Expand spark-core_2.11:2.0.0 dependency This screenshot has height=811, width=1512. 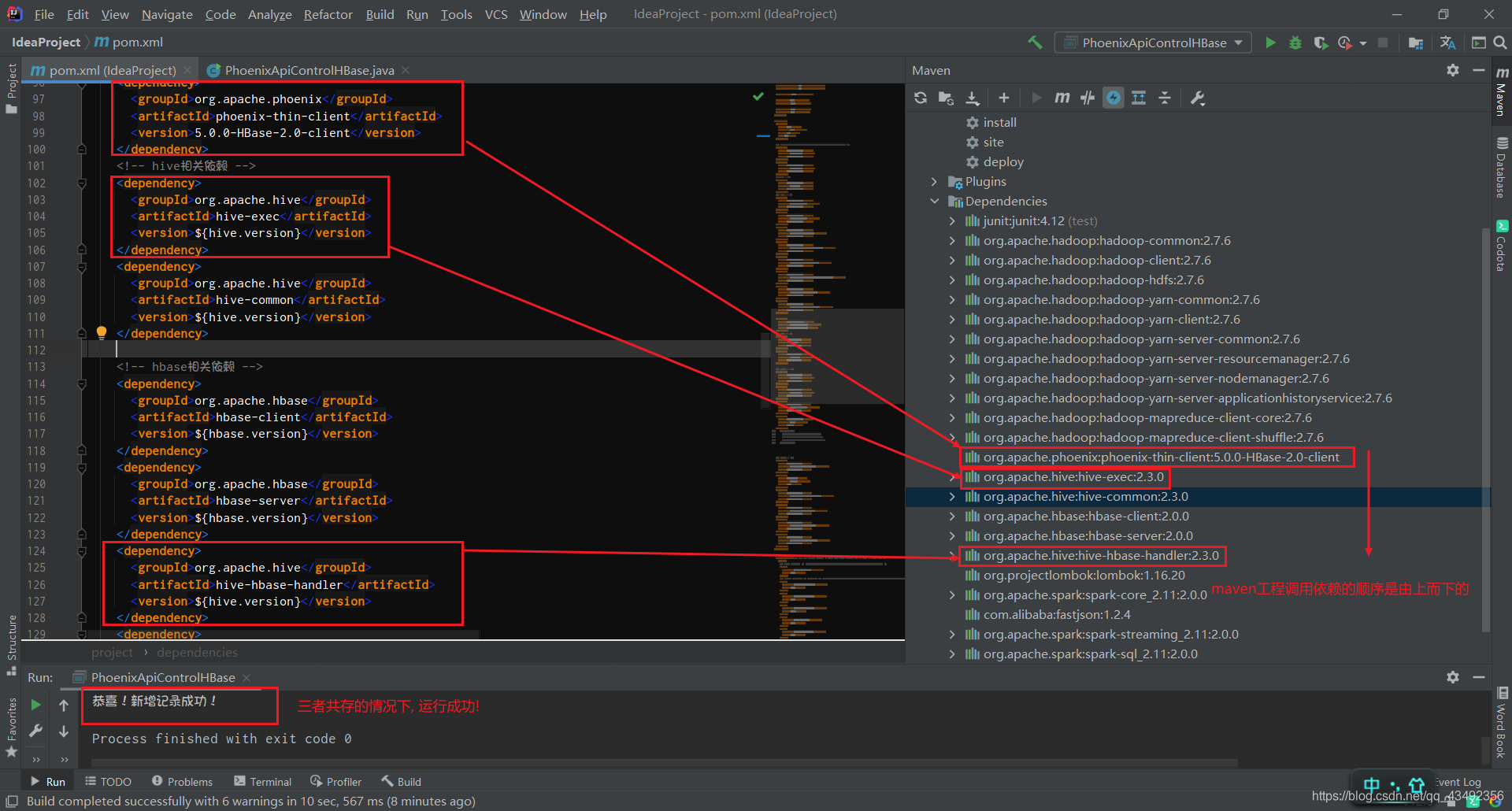click(952, 594)
